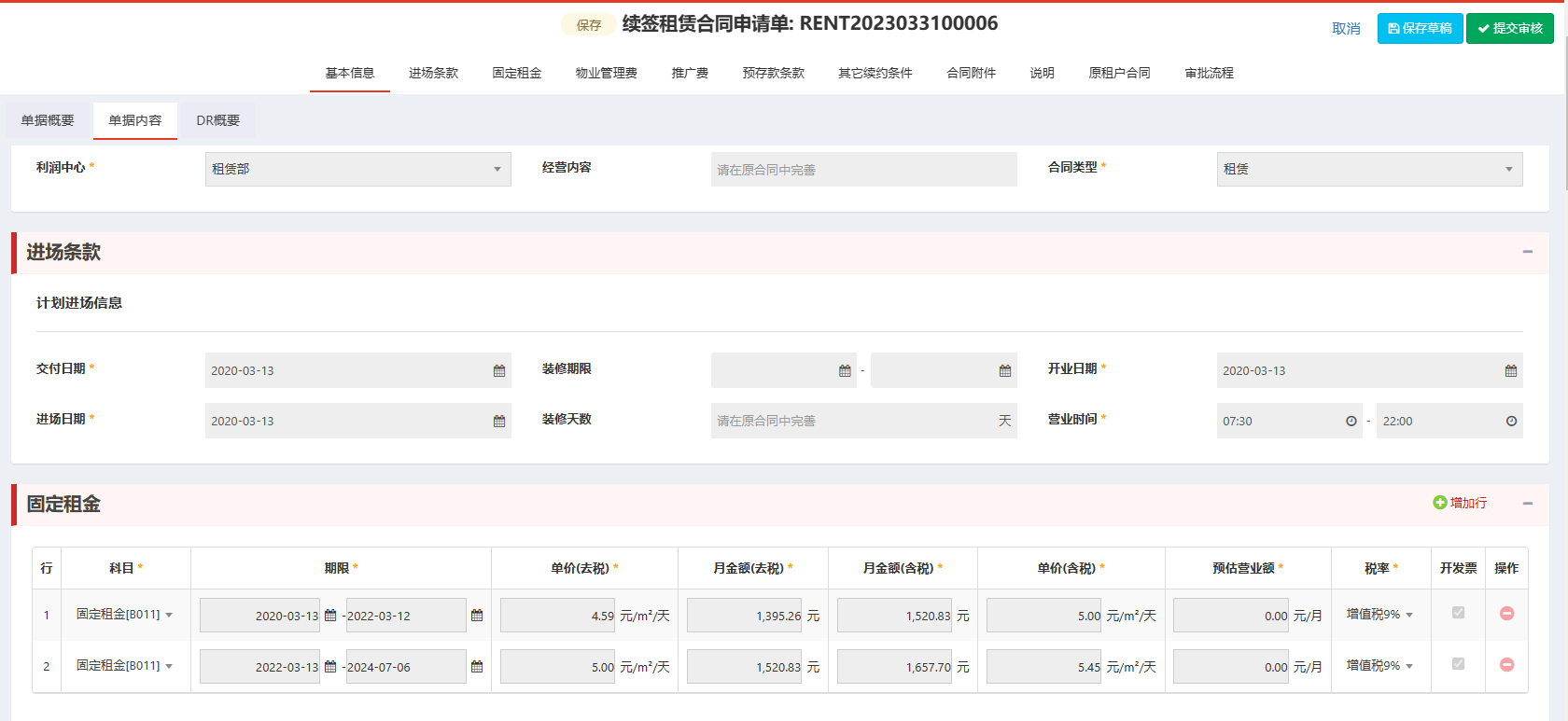Open calendar for 进场日期 field
Viewport: 1568px width, 721px height.
point(499,422)
